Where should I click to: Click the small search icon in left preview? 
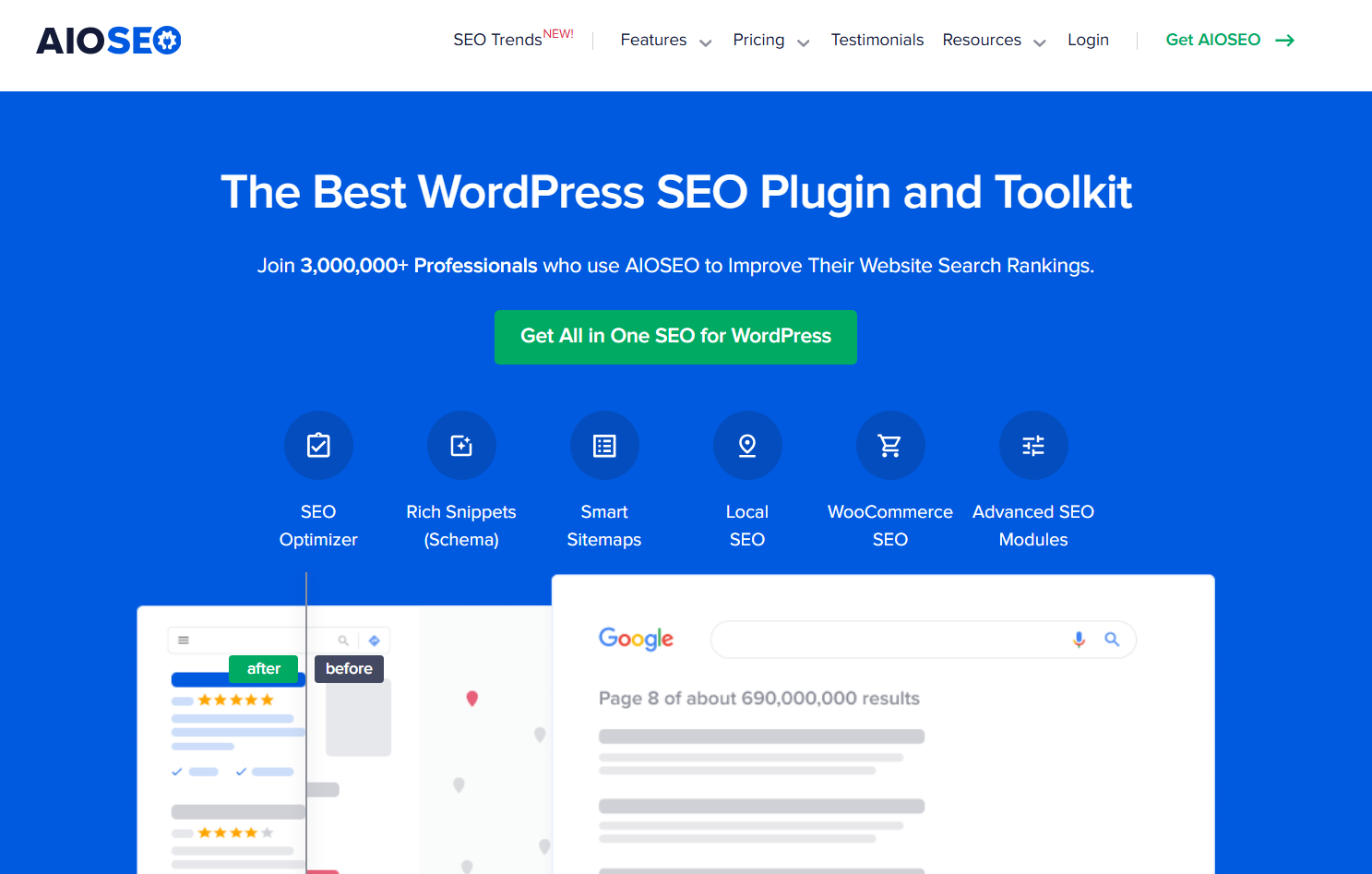[x=343, y=641]
